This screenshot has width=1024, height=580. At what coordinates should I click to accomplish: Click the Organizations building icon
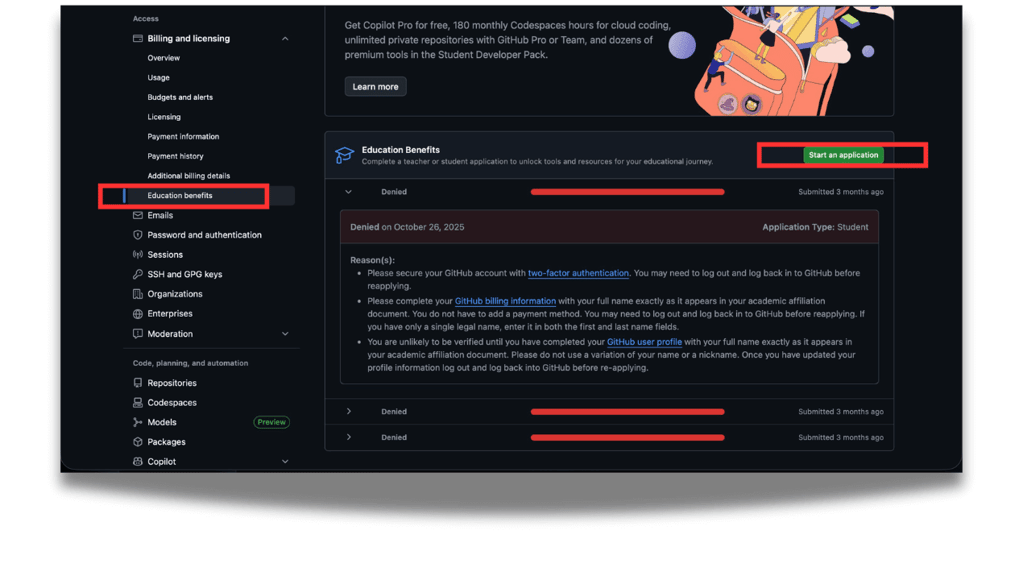138,294
